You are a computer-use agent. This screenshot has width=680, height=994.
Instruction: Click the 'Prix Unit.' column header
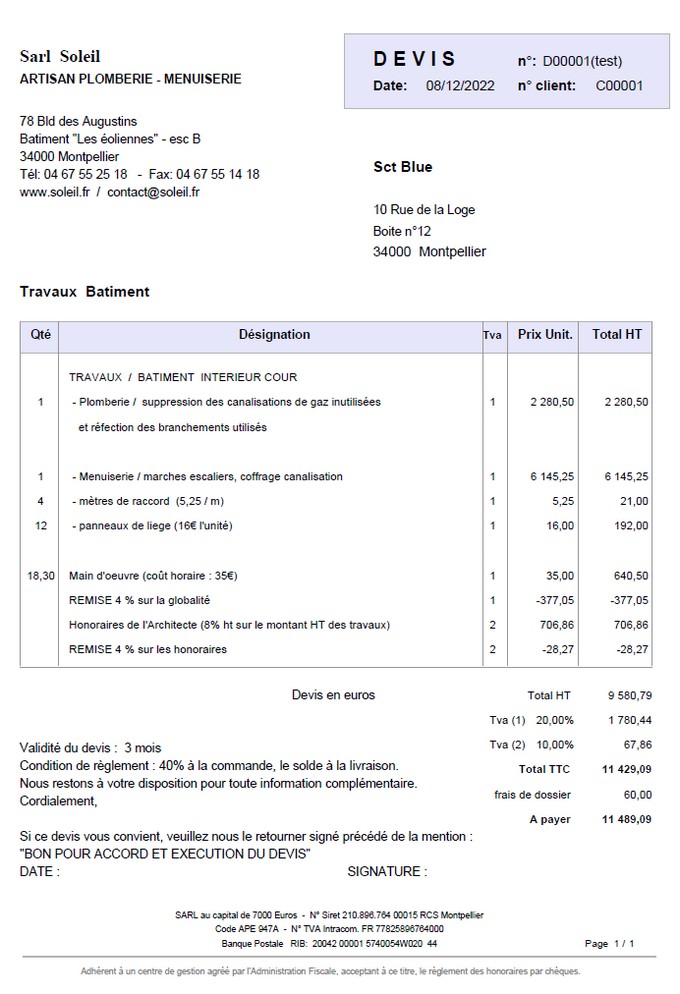[545, 335]
